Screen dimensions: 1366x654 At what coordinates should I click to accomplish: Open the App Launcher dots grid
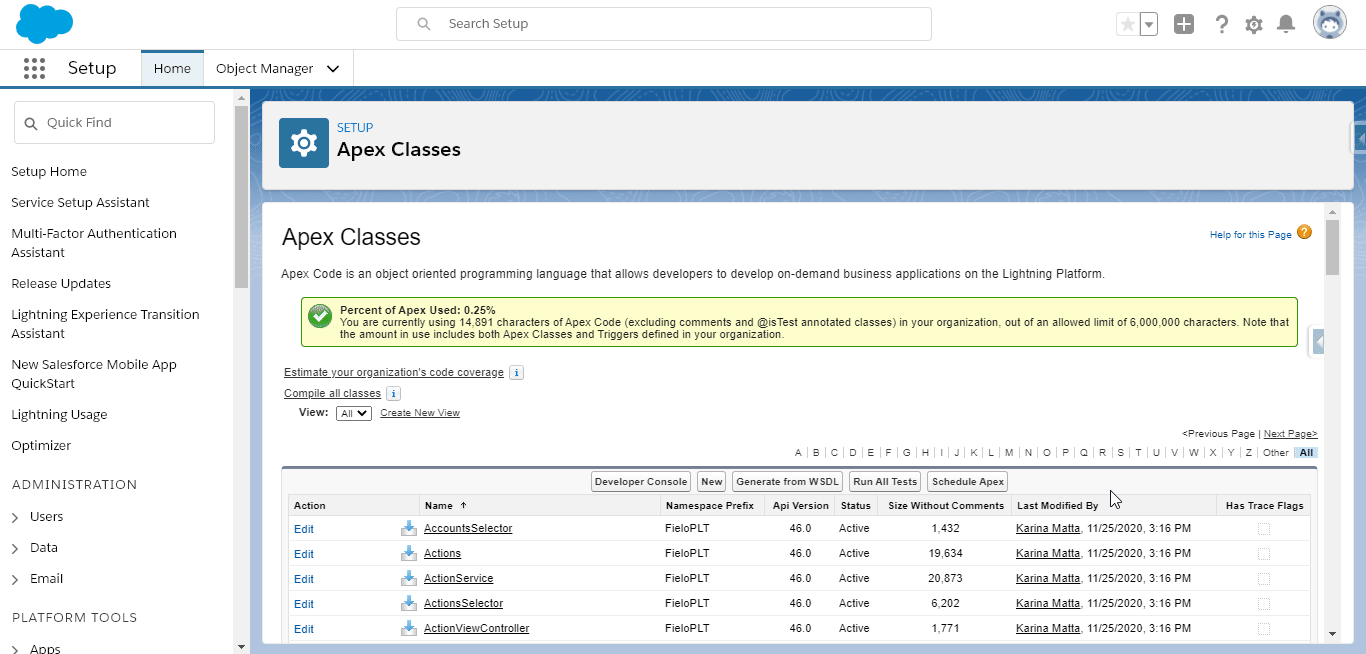pos(34,68)
